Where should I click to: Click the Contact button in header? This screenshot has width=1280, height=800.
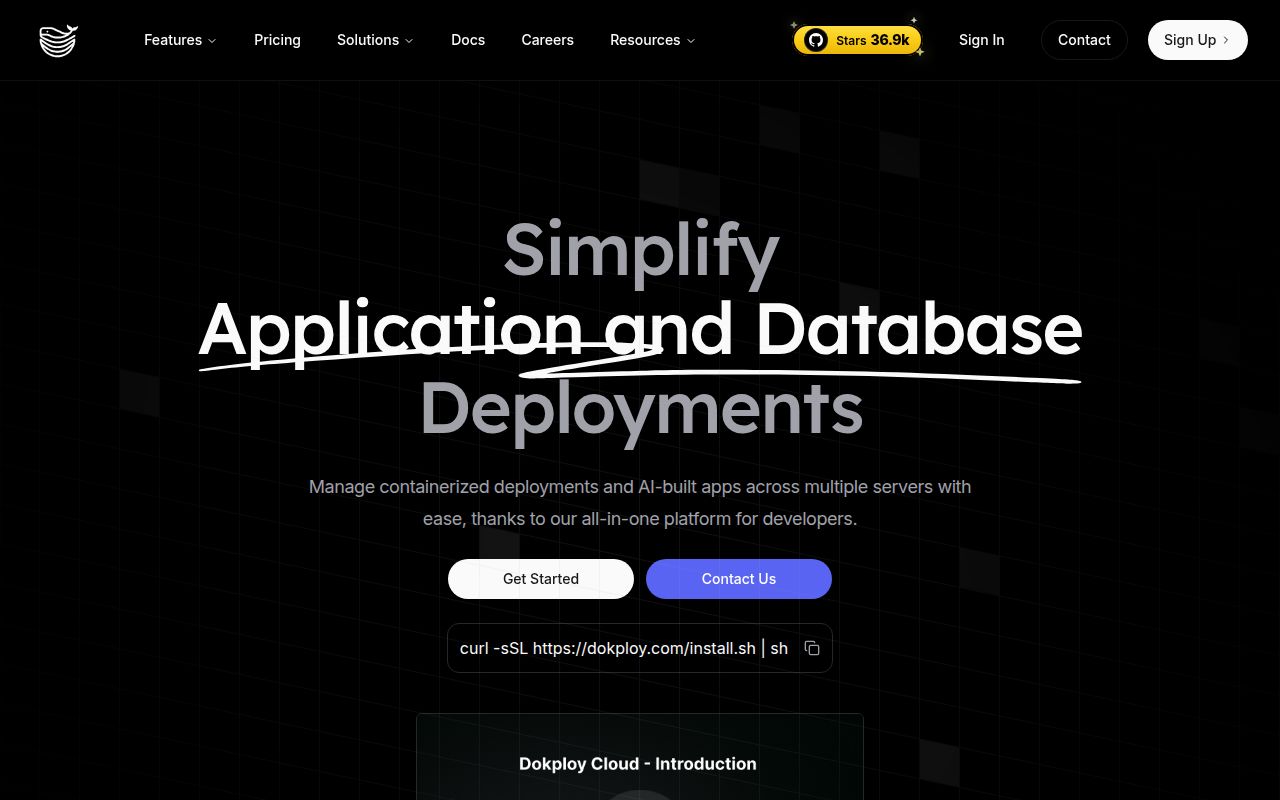[x=1084, y=40]
